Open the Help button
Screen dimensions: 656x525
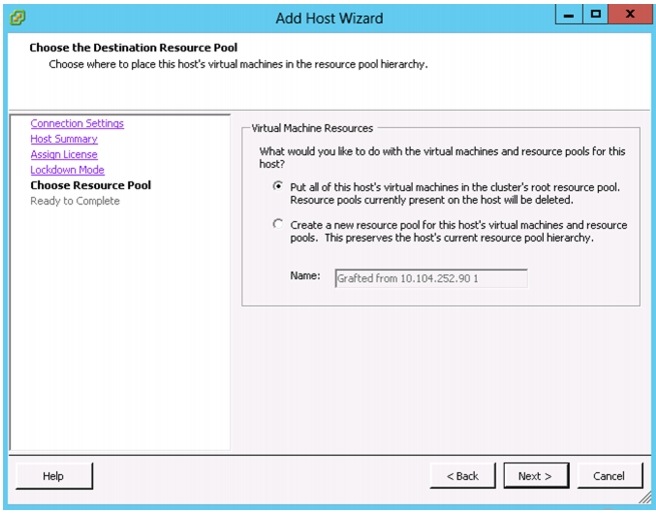click(54, 476)
